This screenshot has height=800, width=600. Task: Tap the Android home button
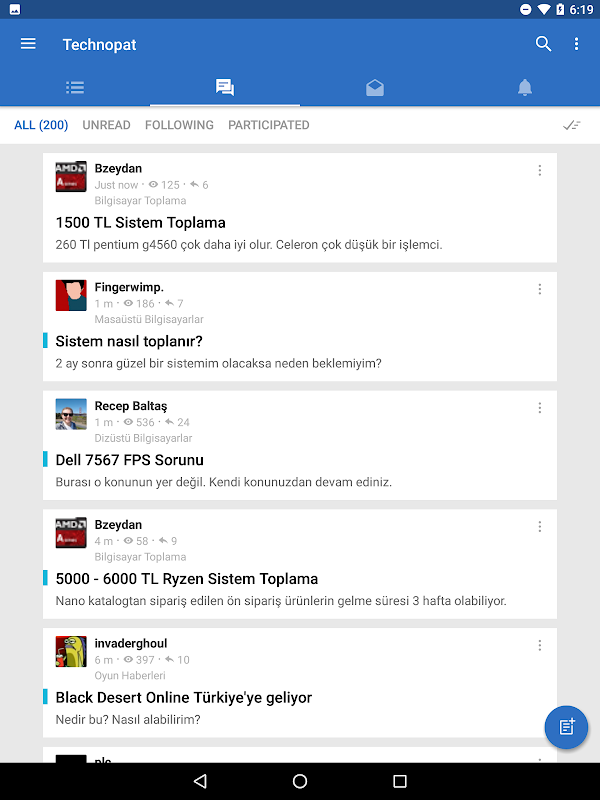[x=300, y=781]
